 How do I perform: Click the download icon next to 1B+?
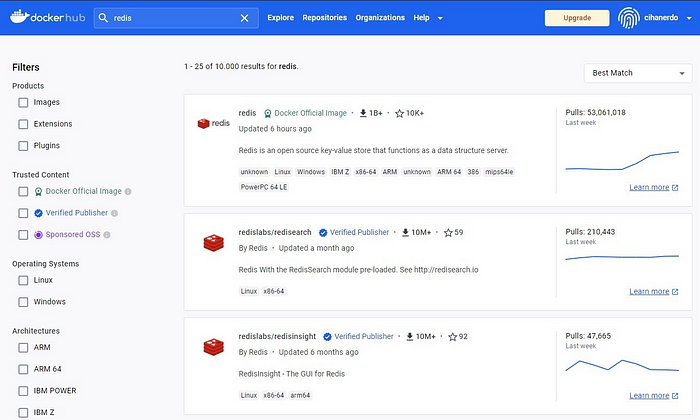point(363,113)
